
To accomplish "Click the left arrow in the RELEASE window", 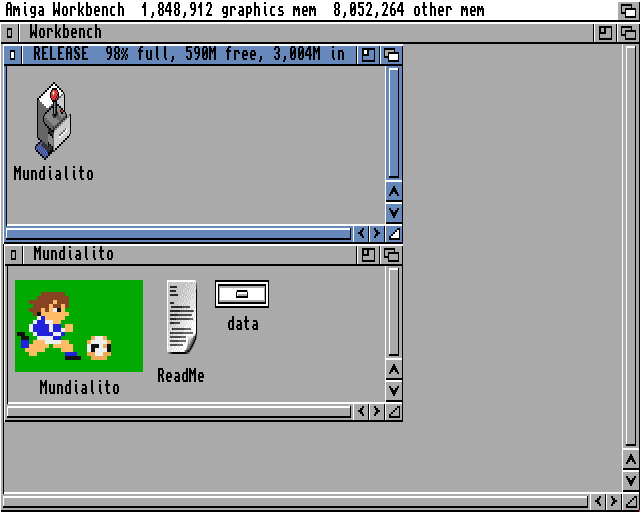I will point(361,234).
